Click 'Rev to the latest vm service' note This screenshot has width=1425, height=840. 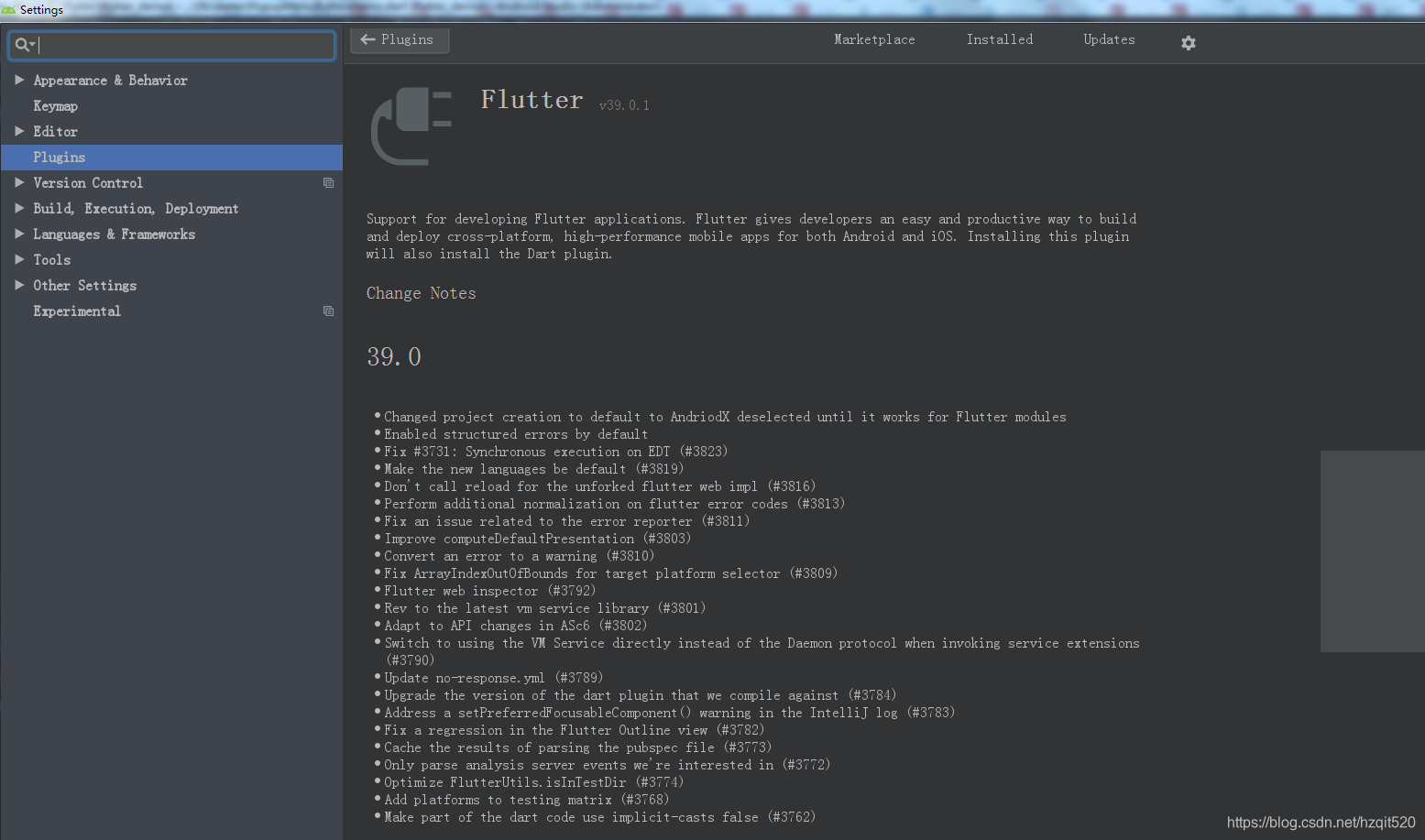pyautogui.click(x=544, y=608)
